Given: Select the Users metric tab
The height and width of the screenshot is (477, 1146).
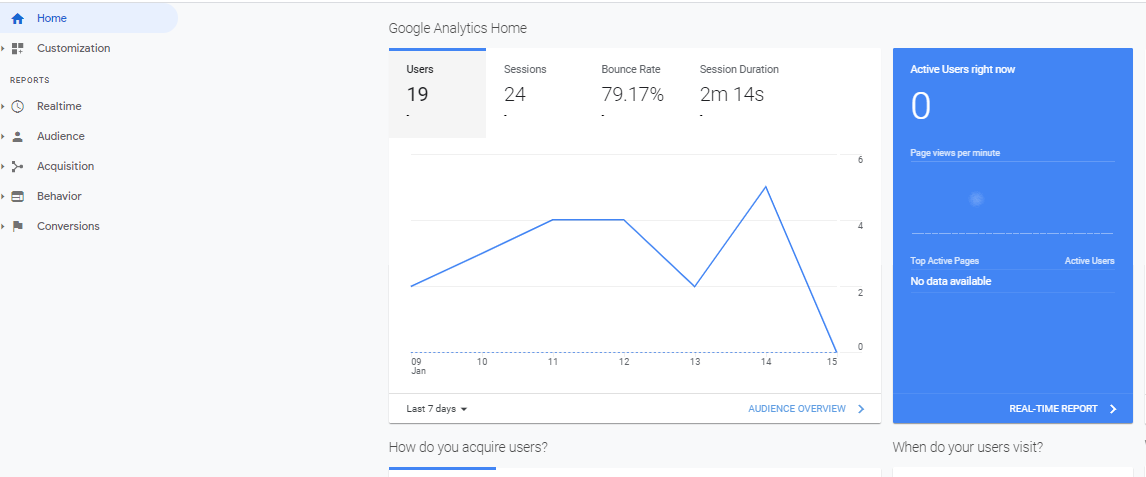Looking at the screenshot, I should coord(437,92).
